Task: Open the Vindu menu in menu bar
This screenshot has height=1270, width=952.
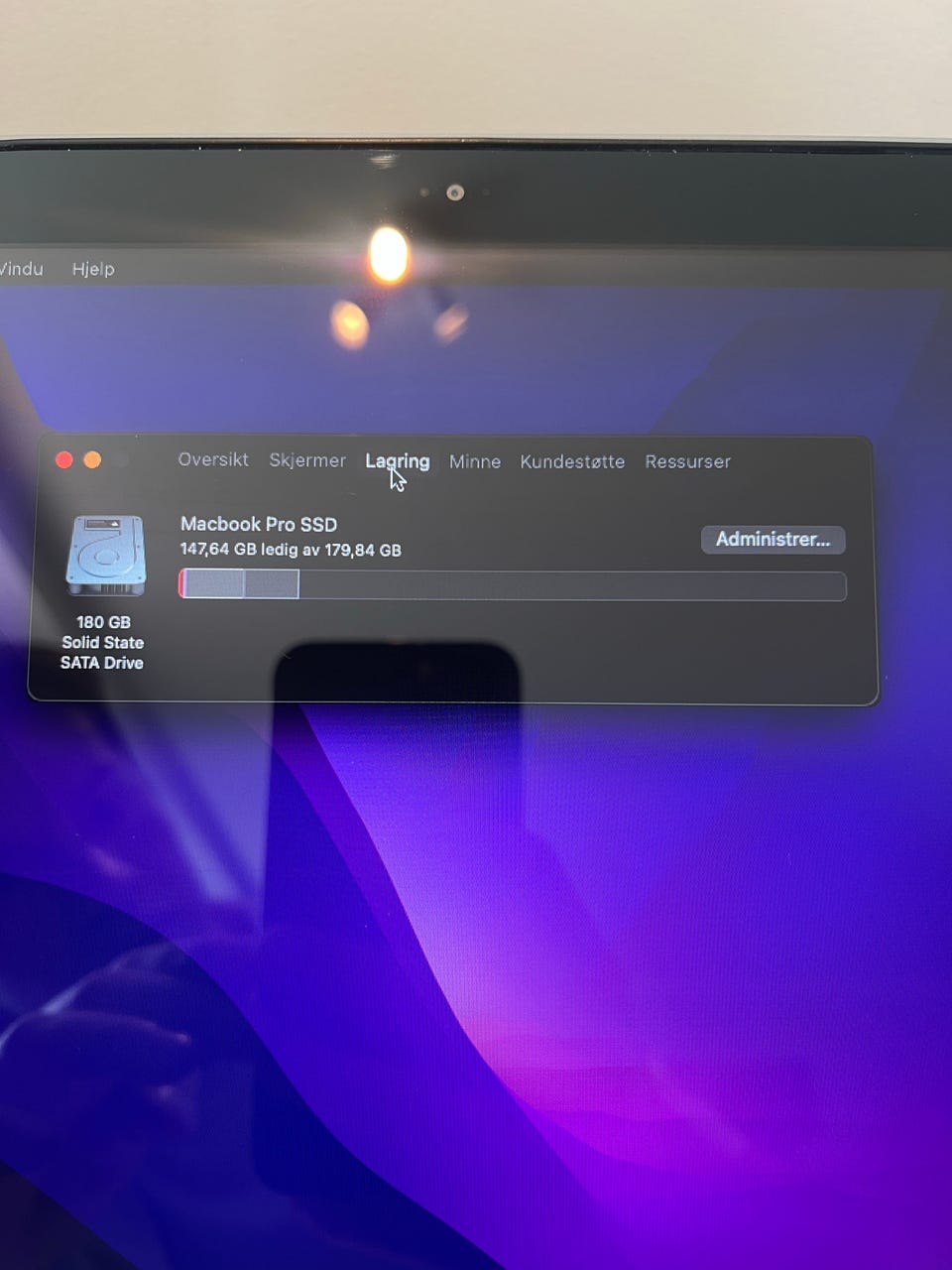Action: pyautogui.click(x=21, y=269)
